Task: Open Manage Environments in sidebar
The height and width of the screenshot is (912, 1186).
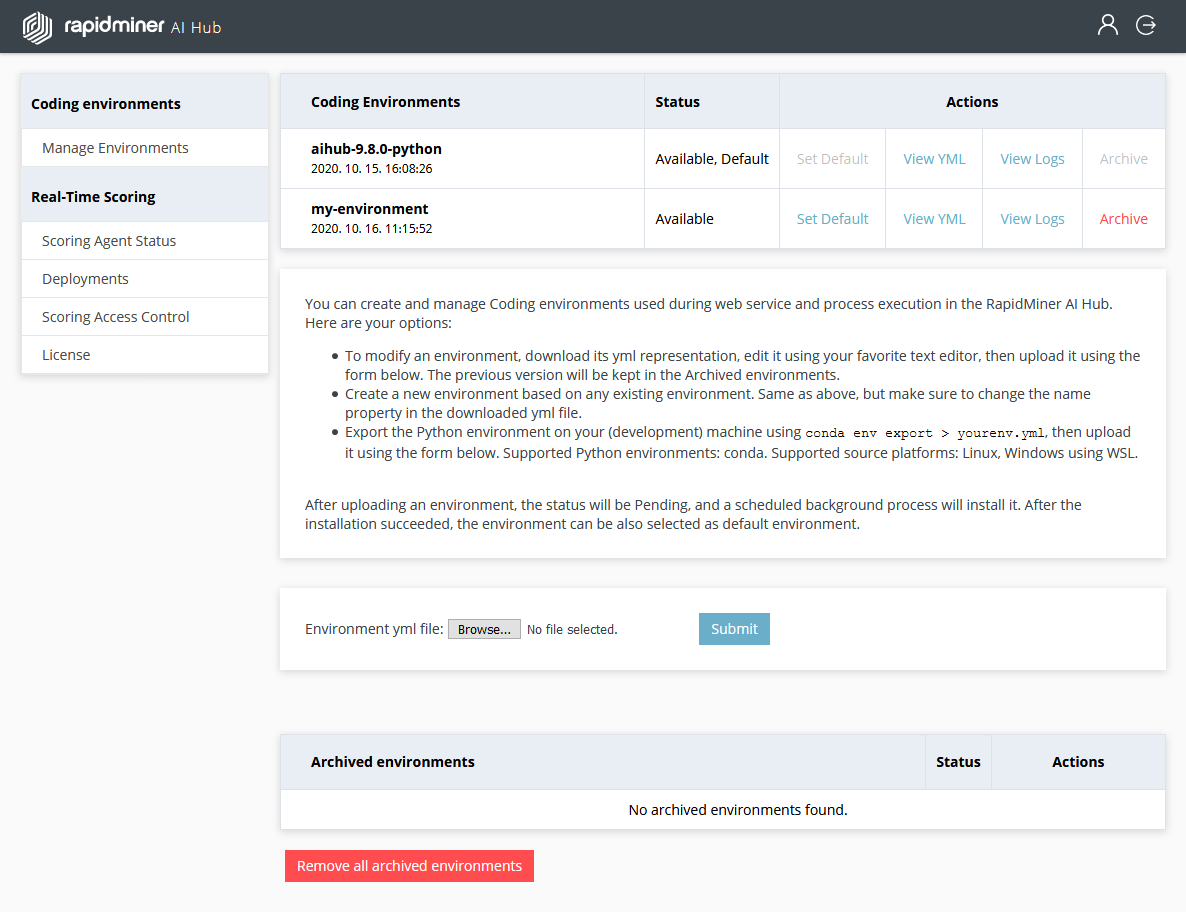Action: pos(115,148)
